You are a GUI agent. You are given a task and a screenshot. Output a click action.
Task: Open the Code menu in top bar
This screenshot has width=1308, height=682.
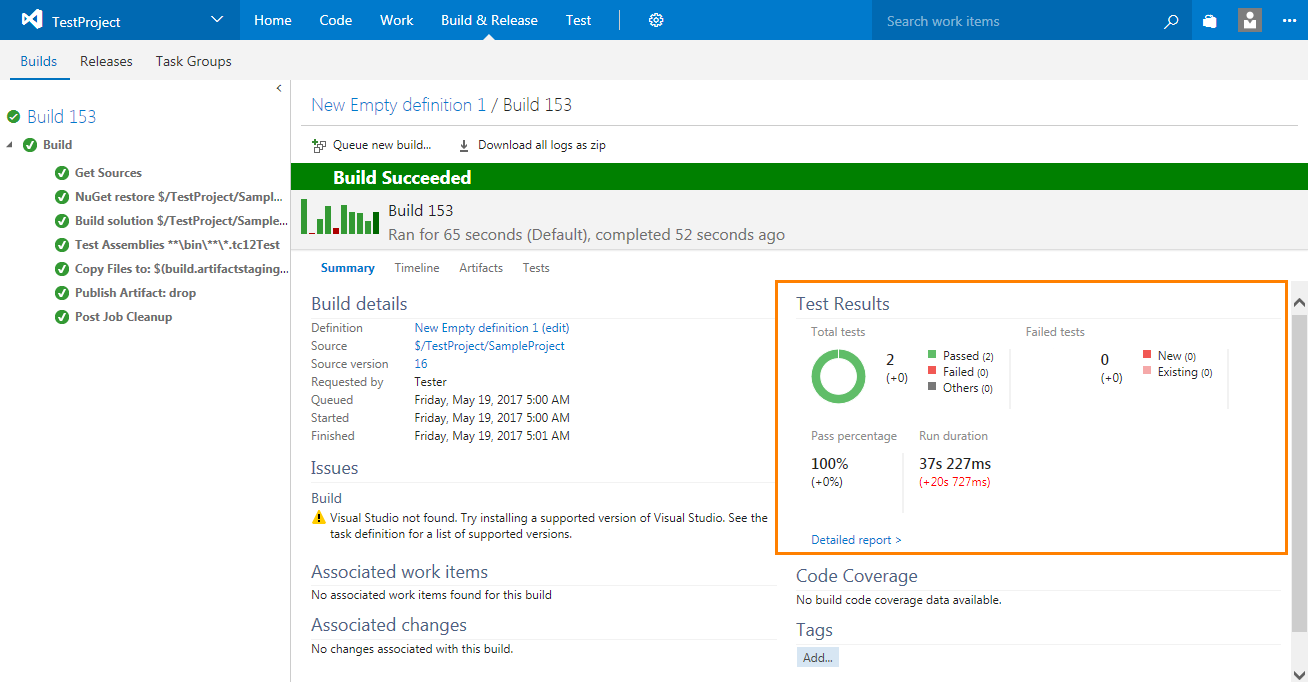pyautogui.click(x=335, y=20)
